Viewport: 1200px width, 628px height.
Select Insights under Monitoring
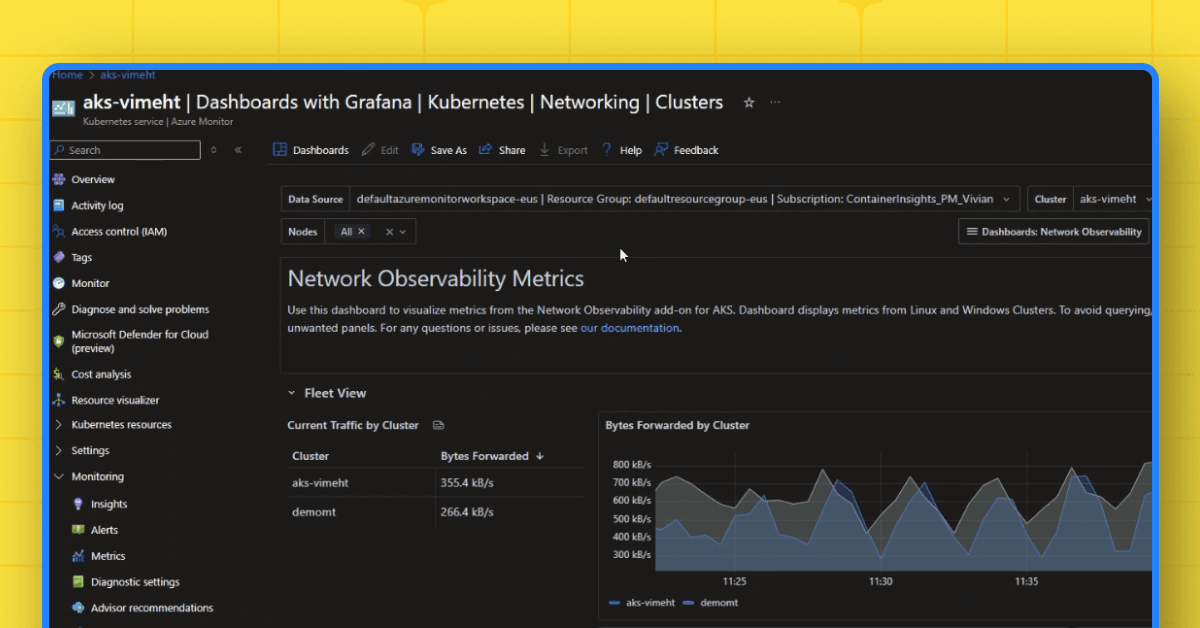pyautogui.click(x=109, y=505)
